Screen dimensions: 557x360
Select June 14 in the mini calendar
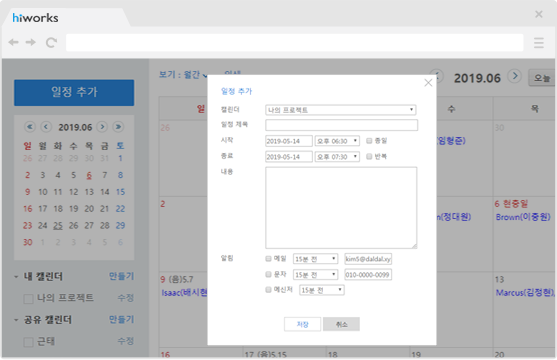click(104, 192)
